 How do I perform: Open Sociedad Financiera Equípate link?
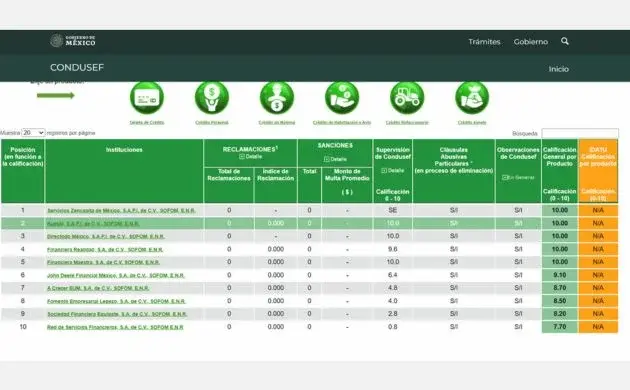(x=117, y=314)
